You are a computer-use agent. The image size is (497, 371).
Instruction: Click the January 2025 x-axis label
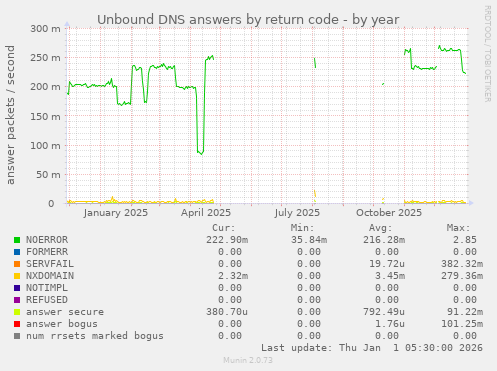(x=116, y=213)
